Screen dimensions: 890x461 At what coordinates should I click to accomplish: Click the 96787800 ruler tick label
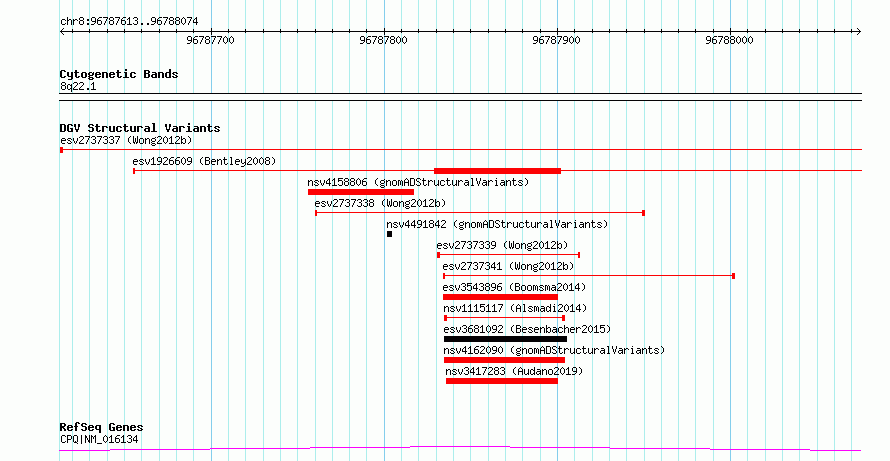(x=383, y=40)
